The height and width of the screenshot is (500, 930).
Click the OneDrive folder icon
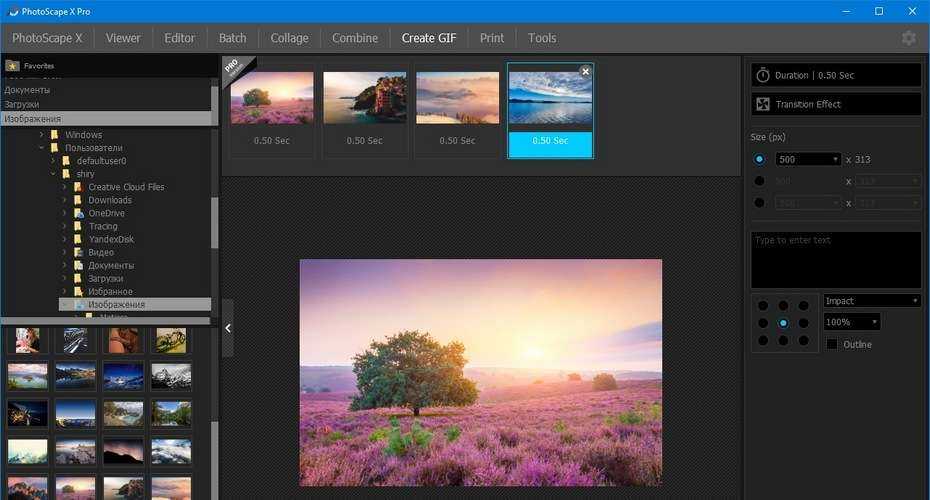(x=78, y=213)
